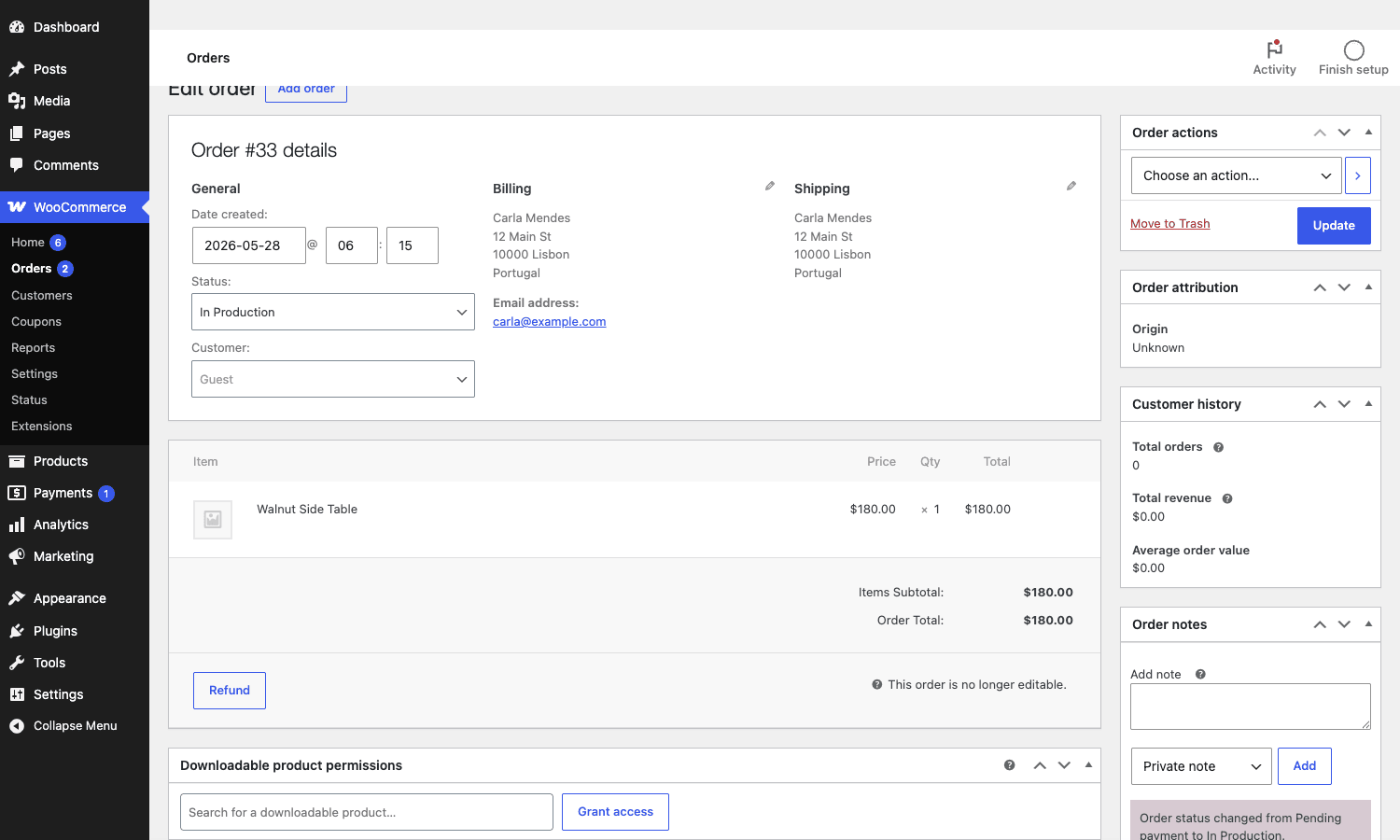The width and height of the screenshot is (1400, 840).
Task: Open the Dashboard icon in sidebar
Action: (x=17, y=27)
